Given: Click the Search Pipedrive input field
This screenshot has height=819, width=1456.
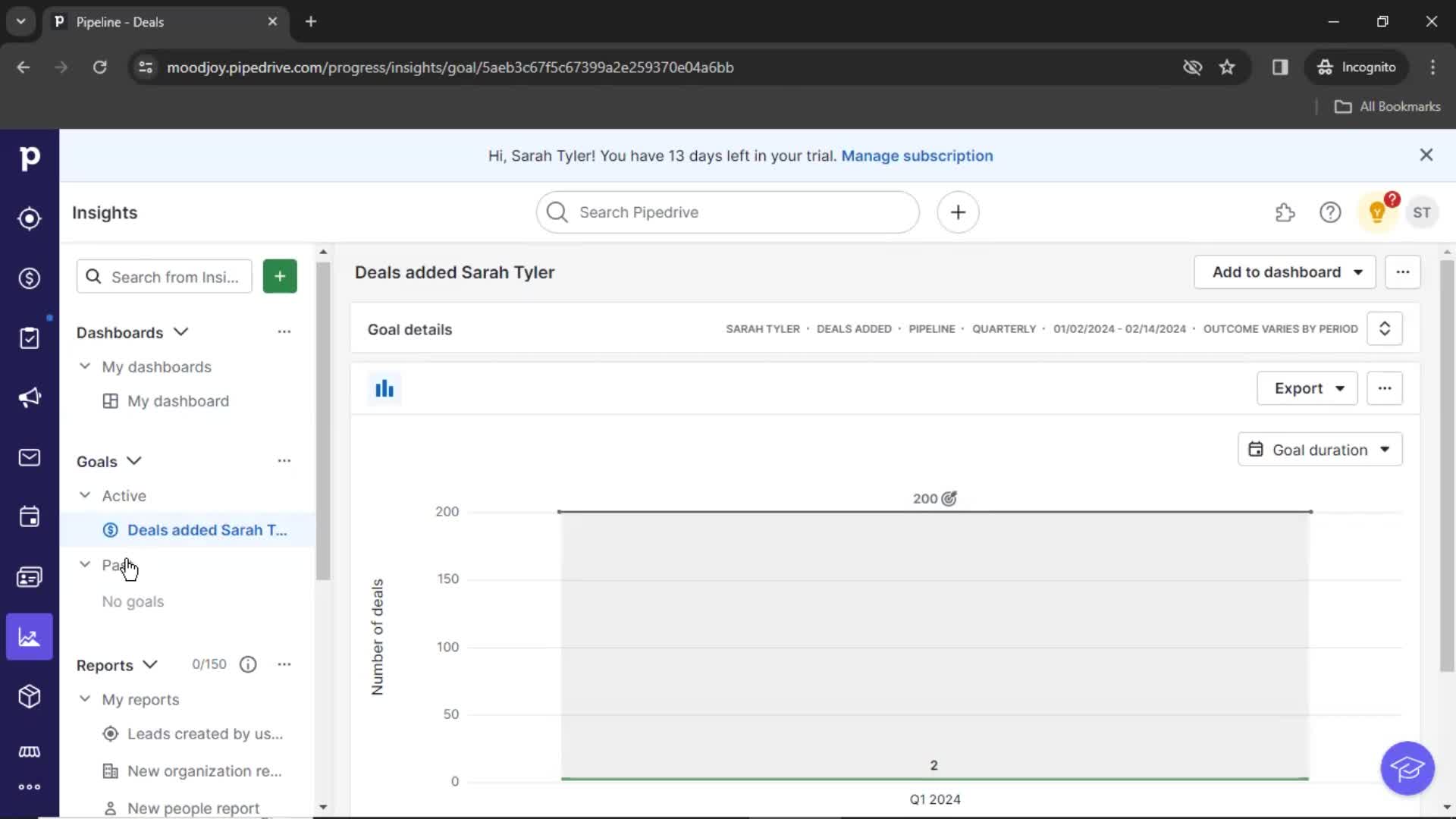Looking at the screenshot, I should coord(728,212).
